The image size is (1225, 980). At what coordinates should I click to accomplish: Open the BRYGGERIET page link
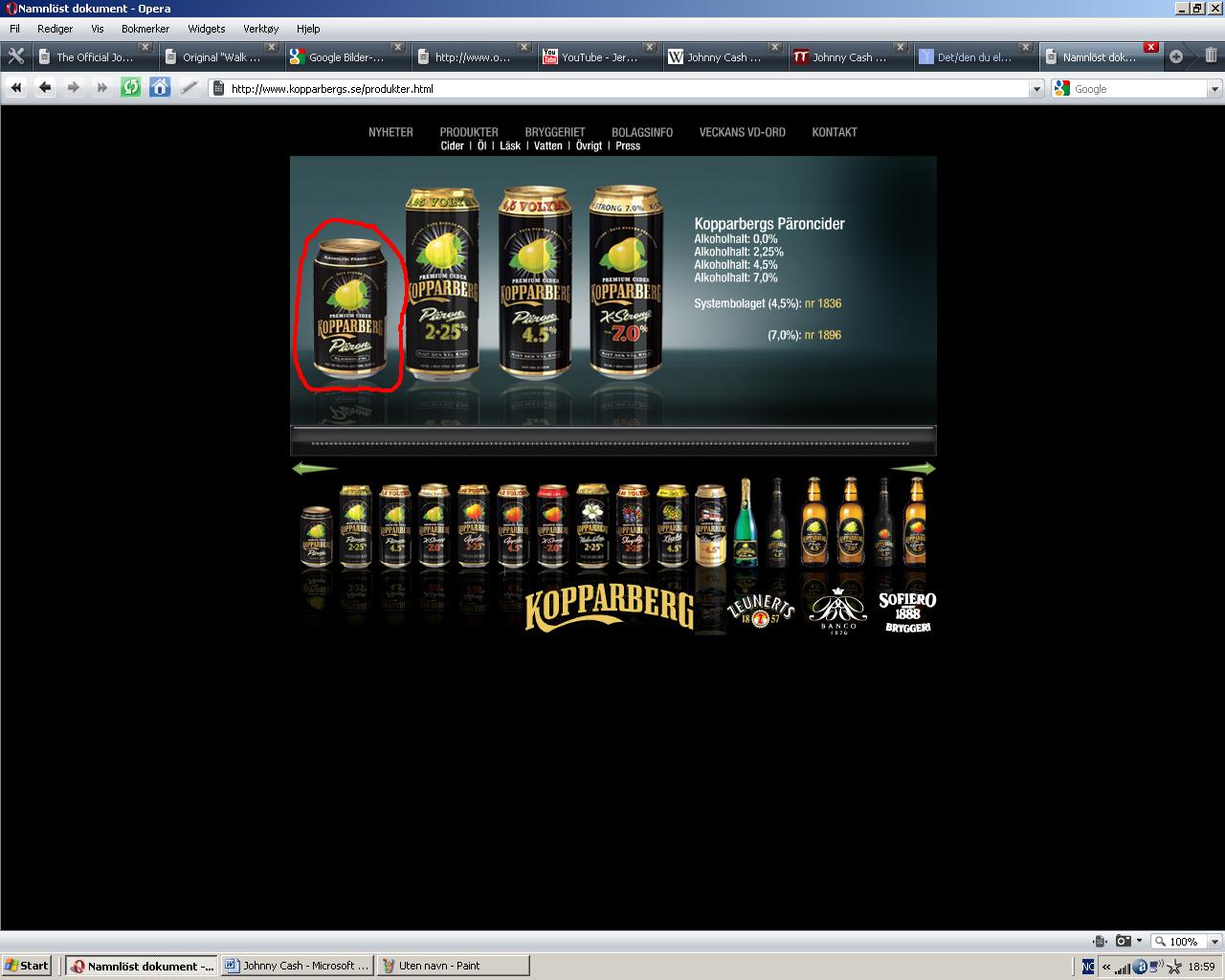(555, 132)
